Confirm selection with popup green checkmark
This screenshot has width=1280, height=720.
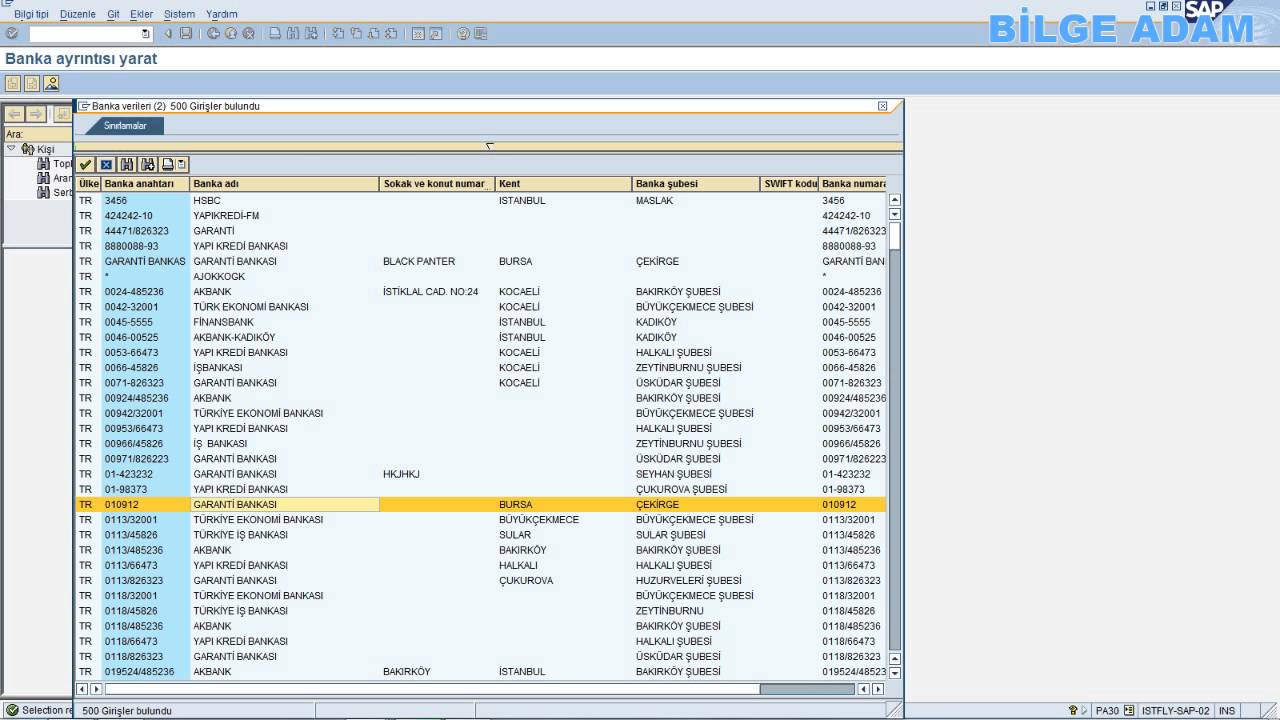coord(86,165)
